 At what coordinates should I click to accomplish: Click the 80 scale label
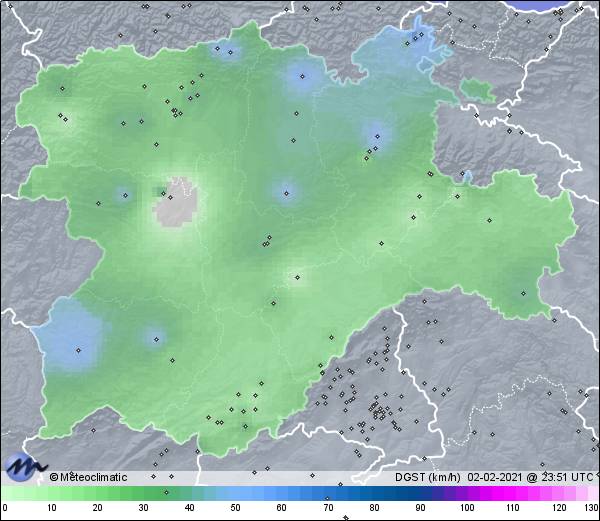pyautogui.click(x=374, y=508)
